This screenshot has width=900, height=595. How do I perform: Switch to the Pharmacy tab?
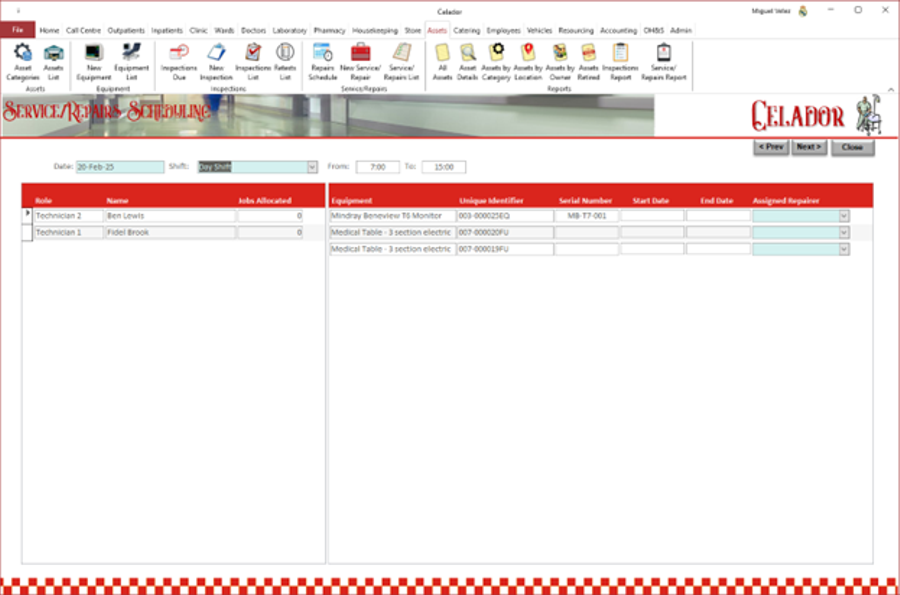coord(329,31)
